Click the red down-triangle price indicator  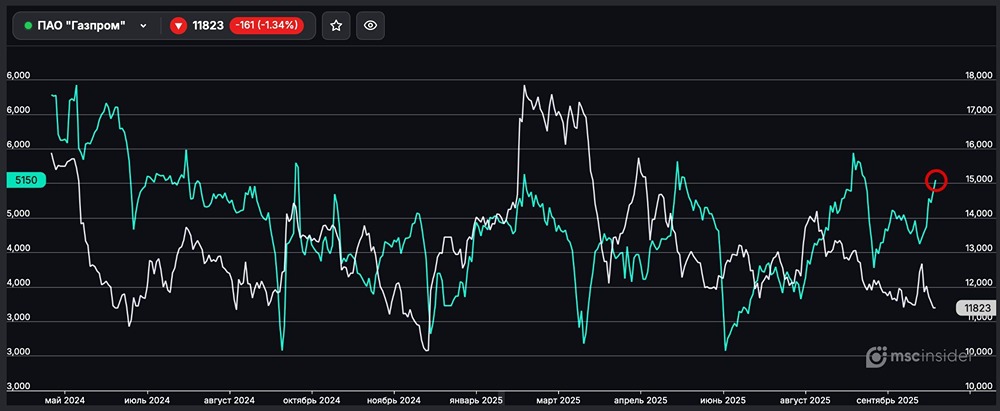178,26
